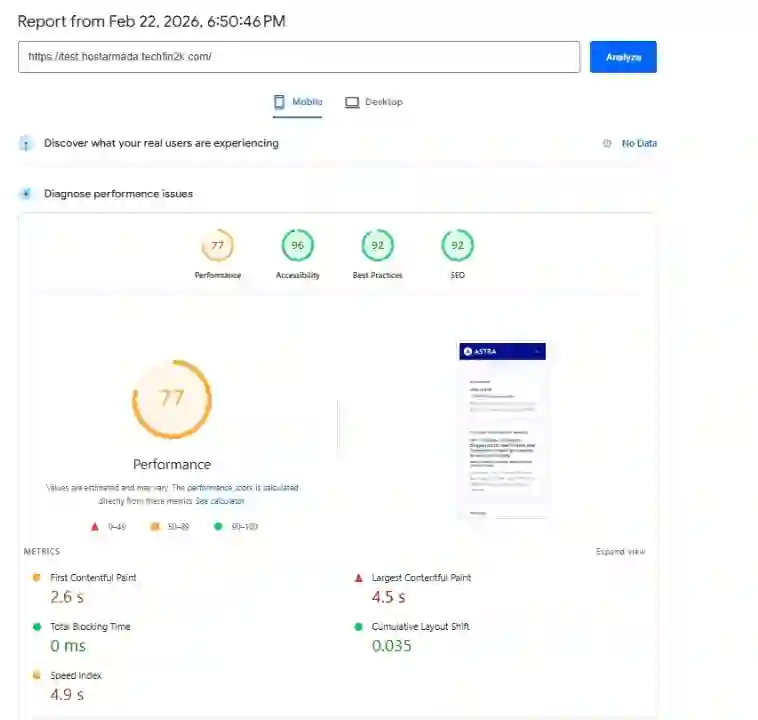Screen dimensions: 758x720
Task: Switch to the Desktop tab
Action: [x=374, y=102]
